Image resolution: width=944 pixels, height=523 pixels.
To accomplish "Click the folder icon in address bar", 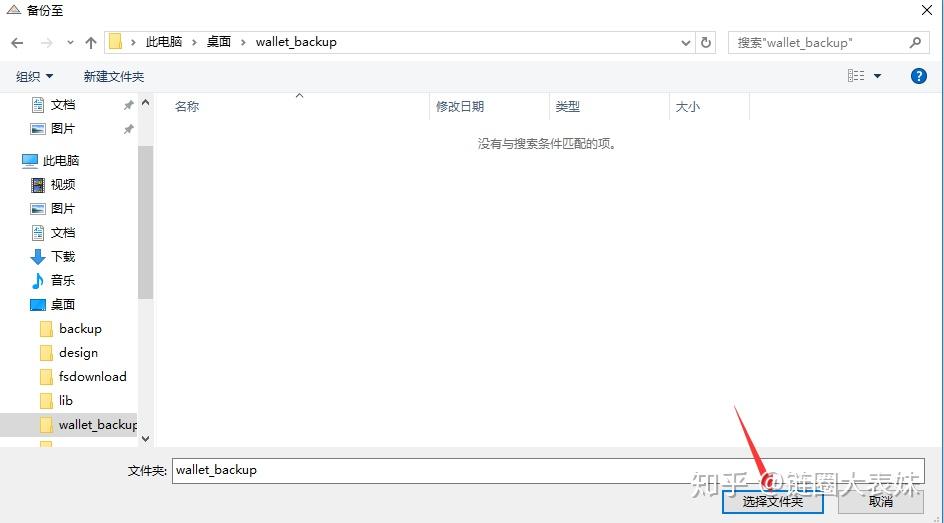I will coord(116,42).
